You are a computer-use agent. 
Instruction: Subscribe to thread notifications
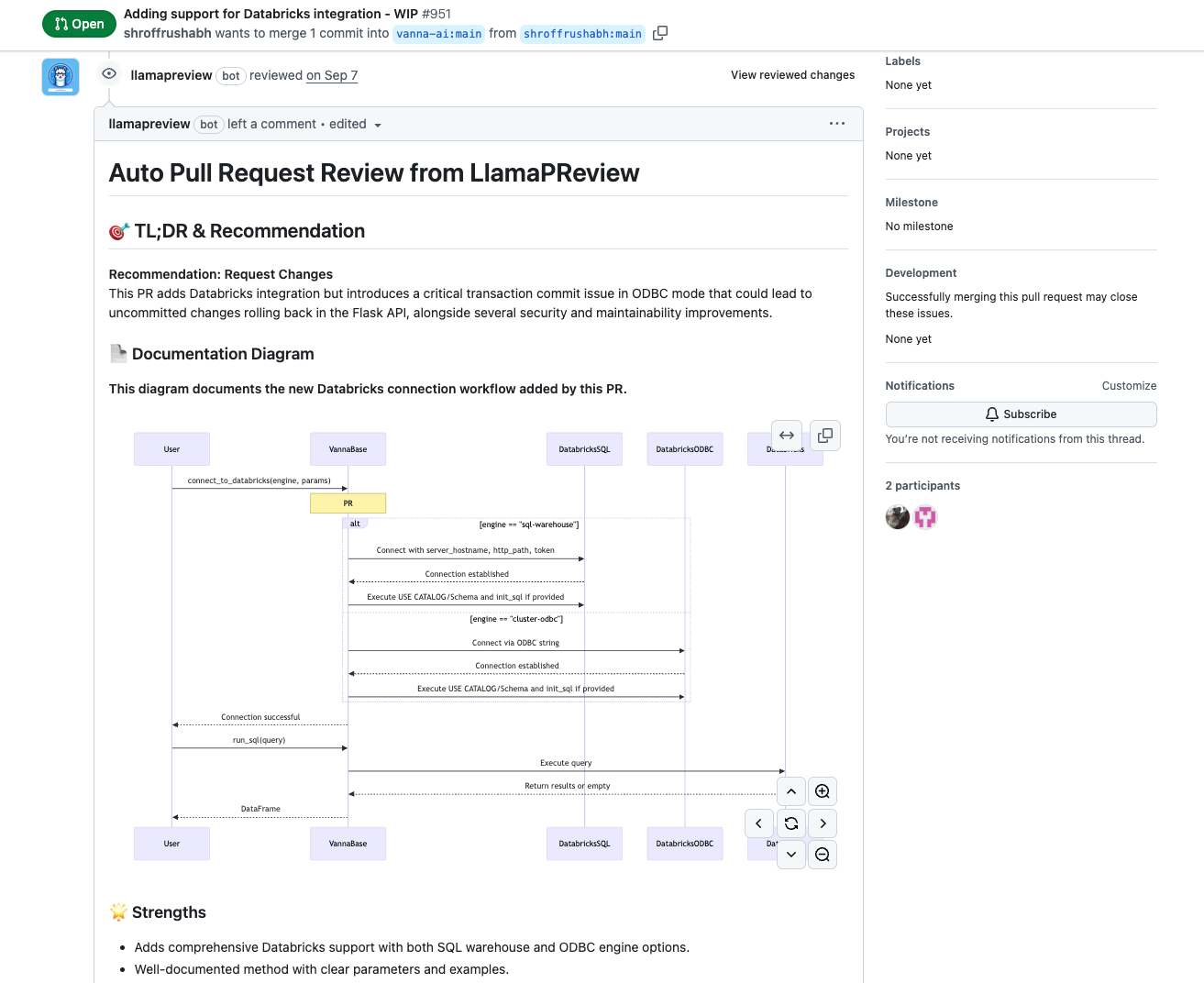(x=1021, y=414)
